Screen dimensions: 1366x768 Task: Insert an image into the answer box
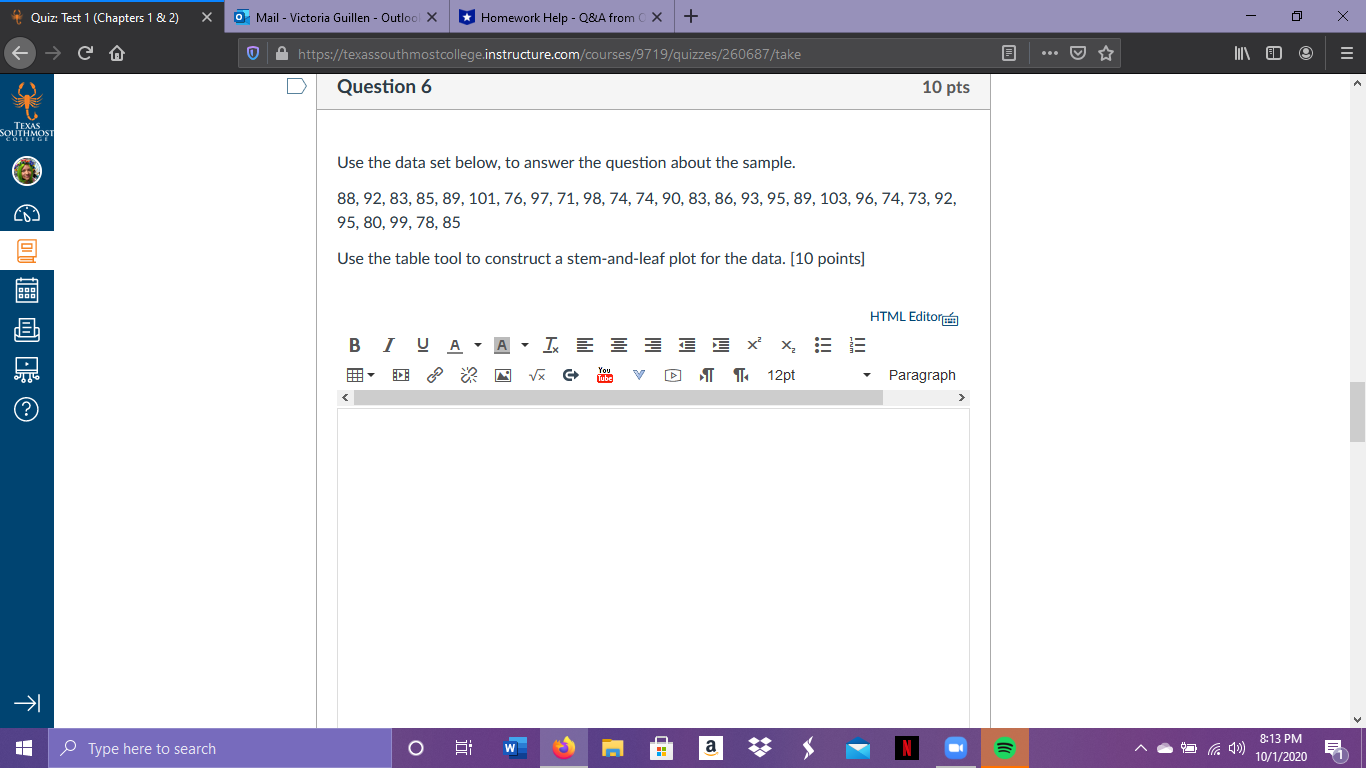tap(503, 375)
